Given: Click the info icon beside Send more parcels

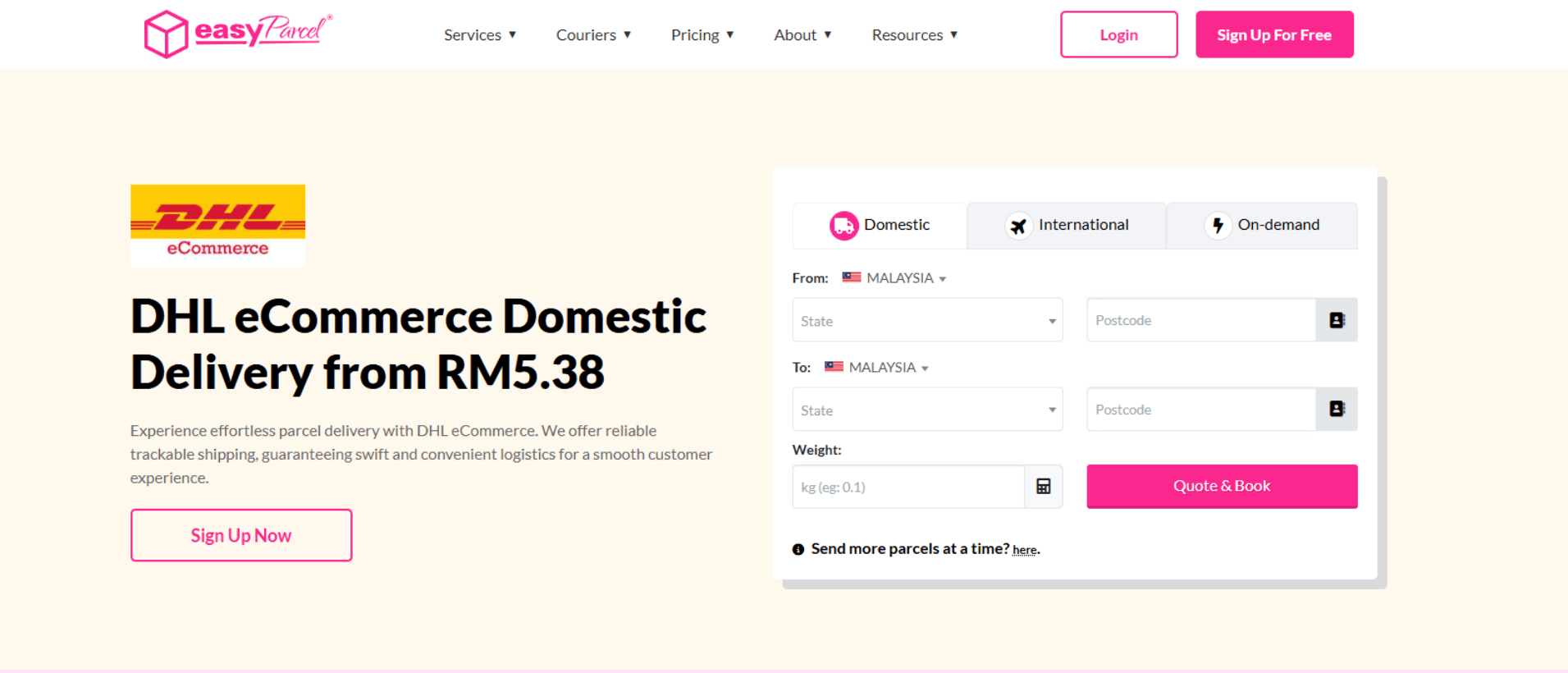Looking at the screenshot, I should click(x=798, y=550).
